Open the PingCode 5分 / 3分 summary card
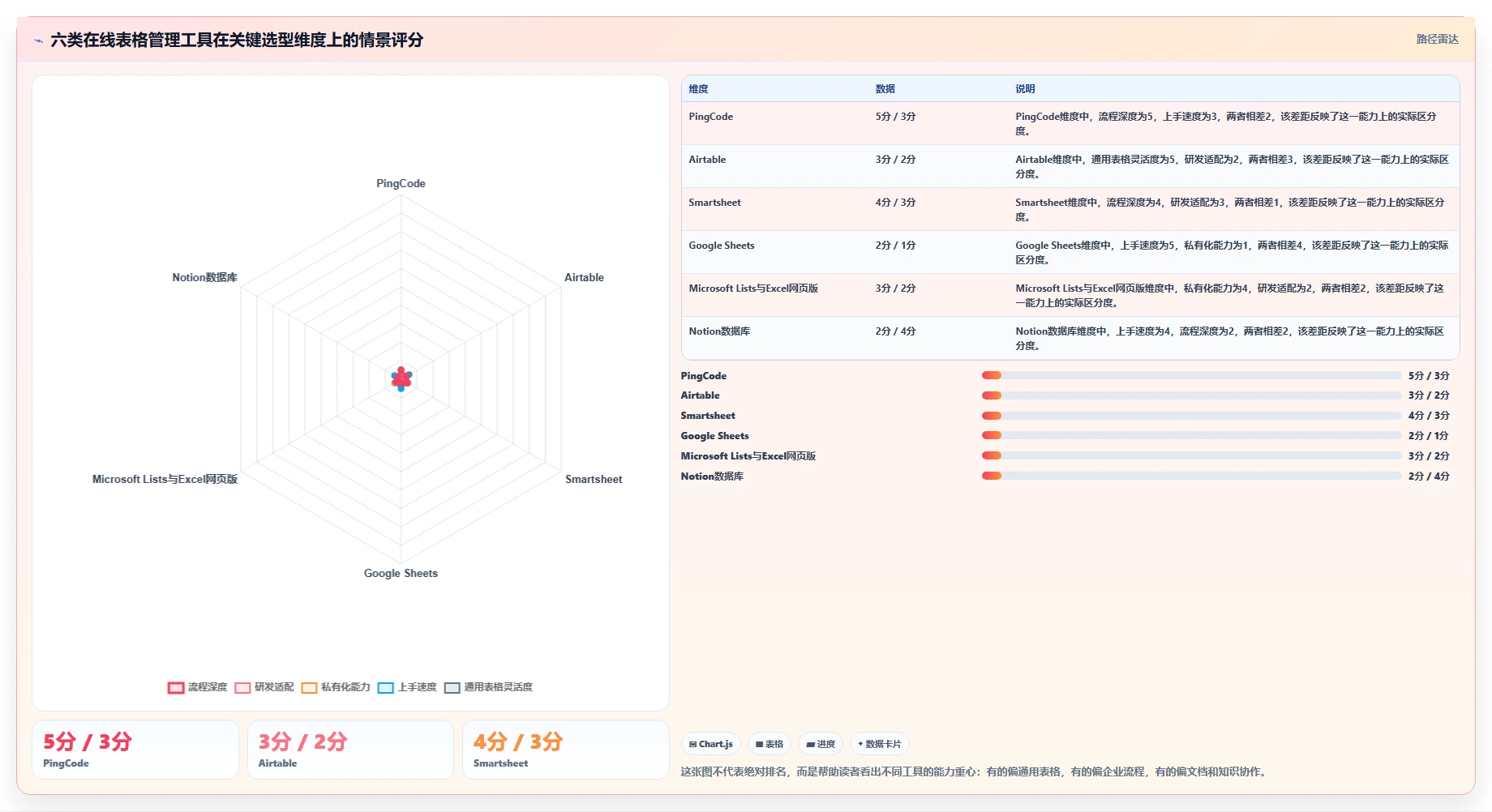Image resolution: width=1492 pixels, height=812 pixels. click(135, 750)
